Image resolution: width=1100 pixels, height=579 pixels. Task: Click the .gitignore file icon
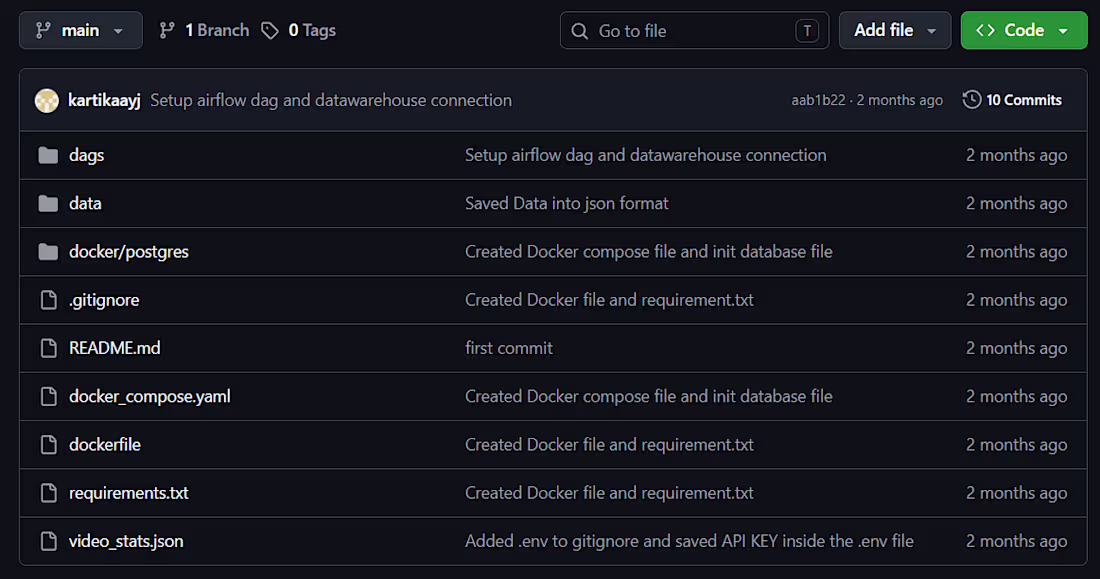[48, 300]
